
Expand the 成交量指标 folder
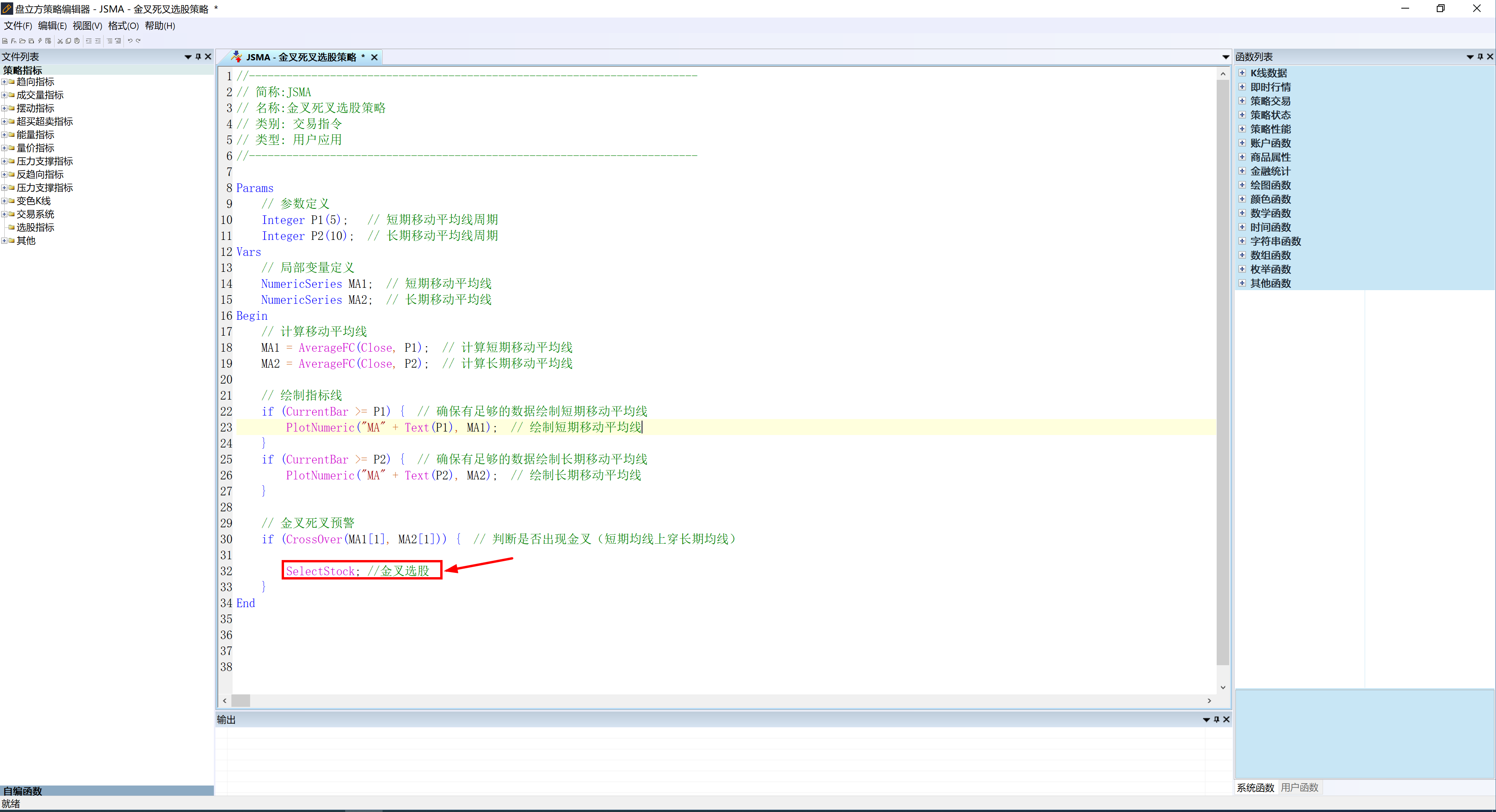pos(4,95)
